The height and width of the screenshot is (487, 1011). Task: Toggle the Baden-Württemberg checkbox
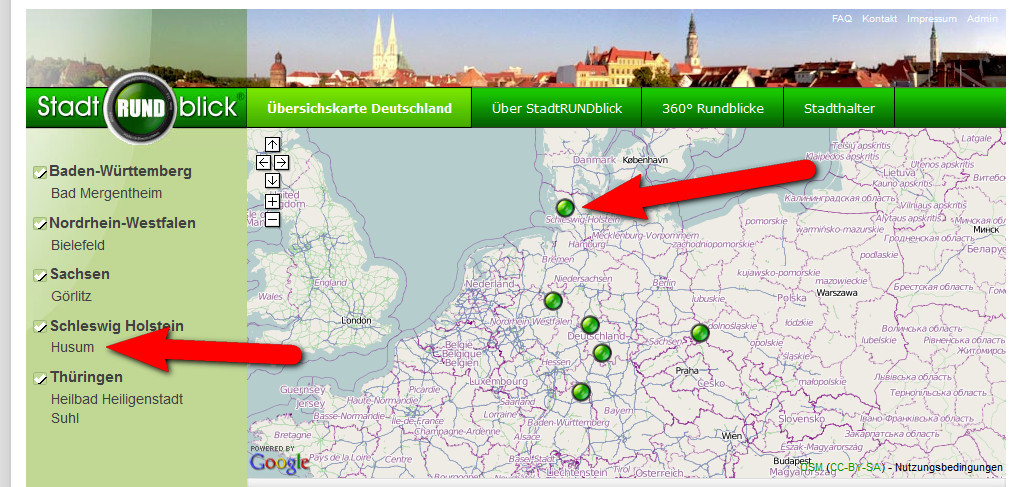(40, 172)
